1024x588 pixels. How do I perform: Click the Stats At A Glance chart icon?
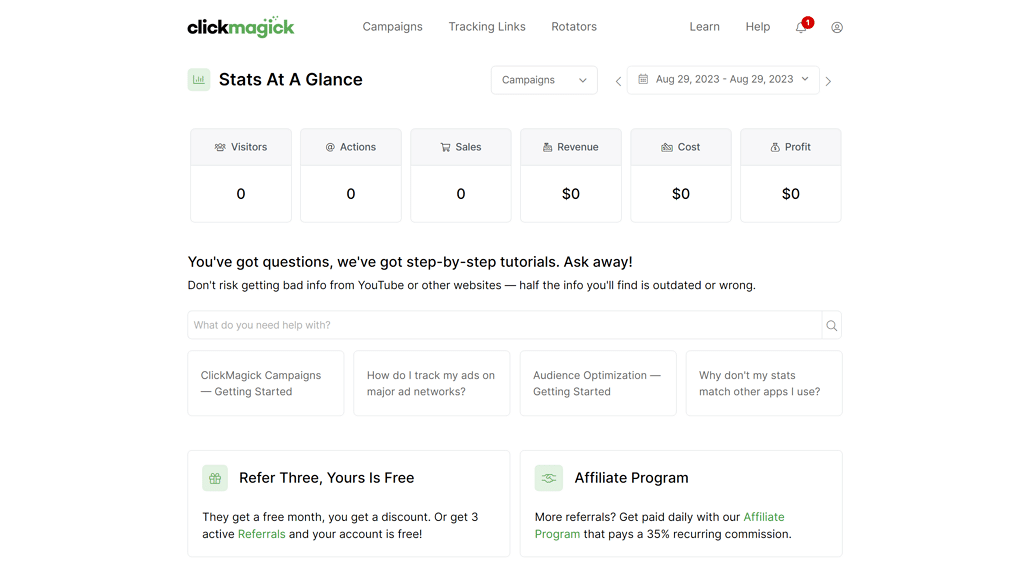tap(199, 80)
